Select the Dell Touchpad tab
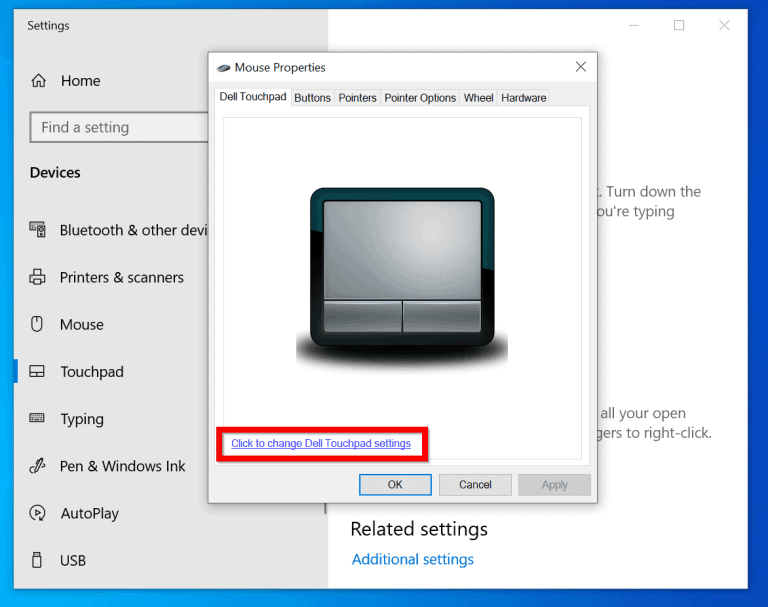This screenshot has height=607, width=768. click(x=253, y=97)
